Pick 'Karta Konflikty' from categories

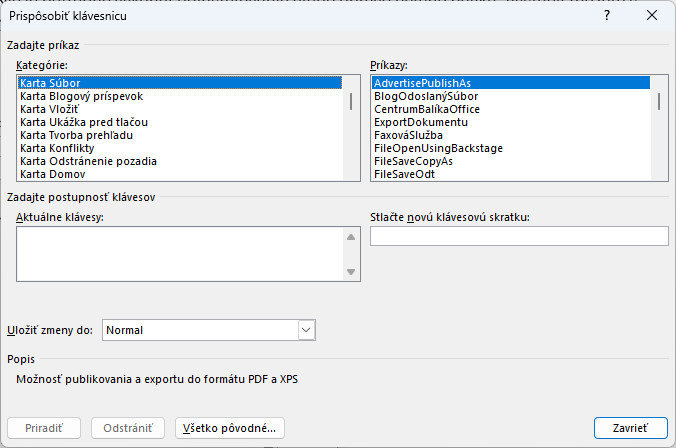tap(57, 148)
